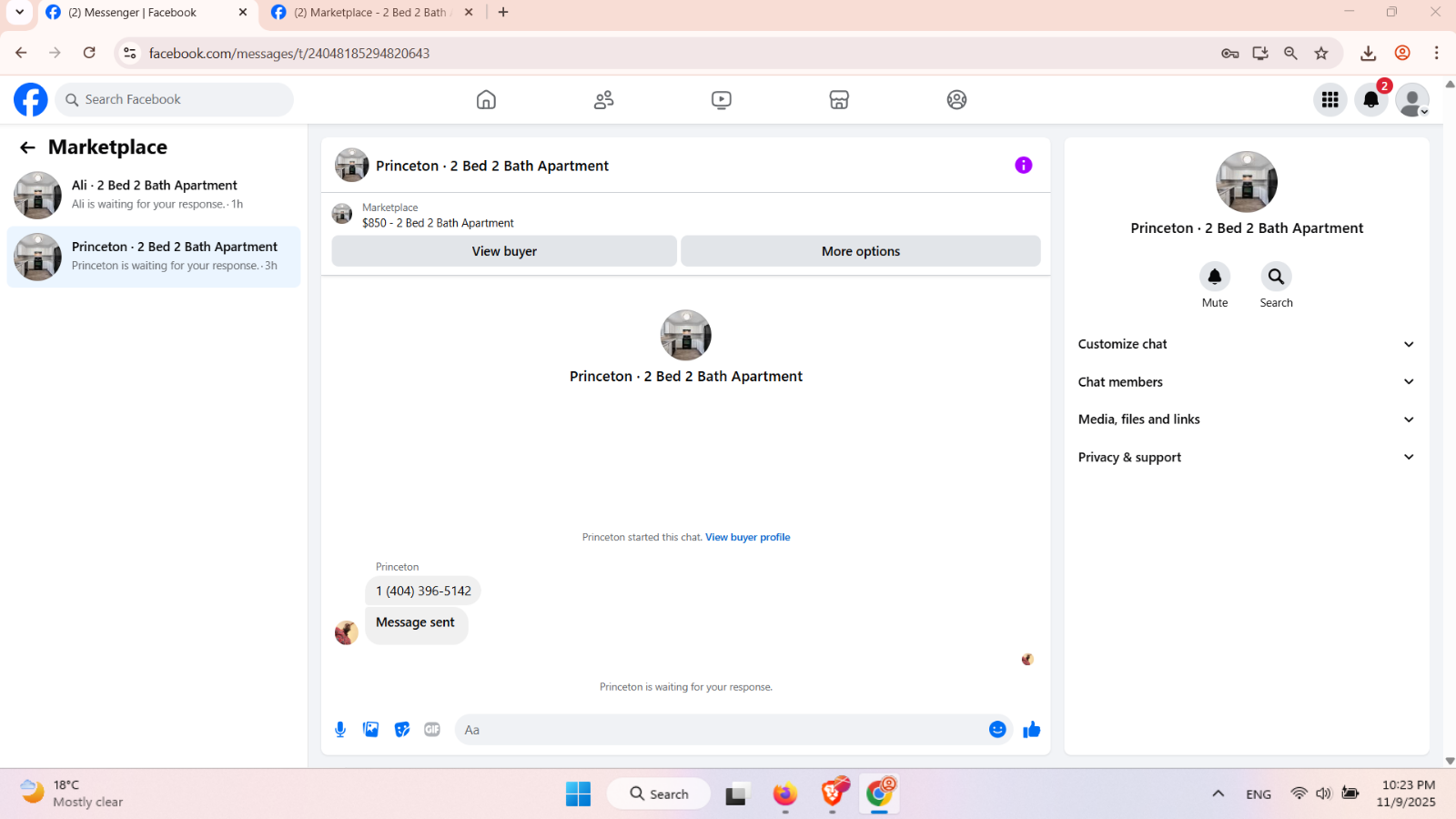Go to Facebook Home feed icon

tap(486, 99)
